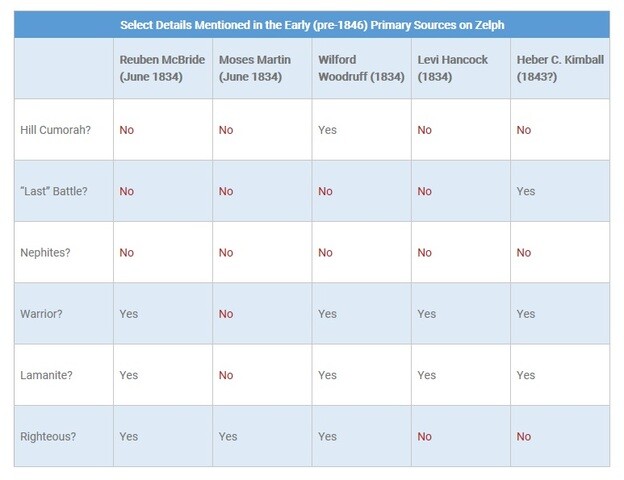The width and height of the screenshot is (624, 480).
Task: Click No in the Lamanite row
Action: point(226,375)
